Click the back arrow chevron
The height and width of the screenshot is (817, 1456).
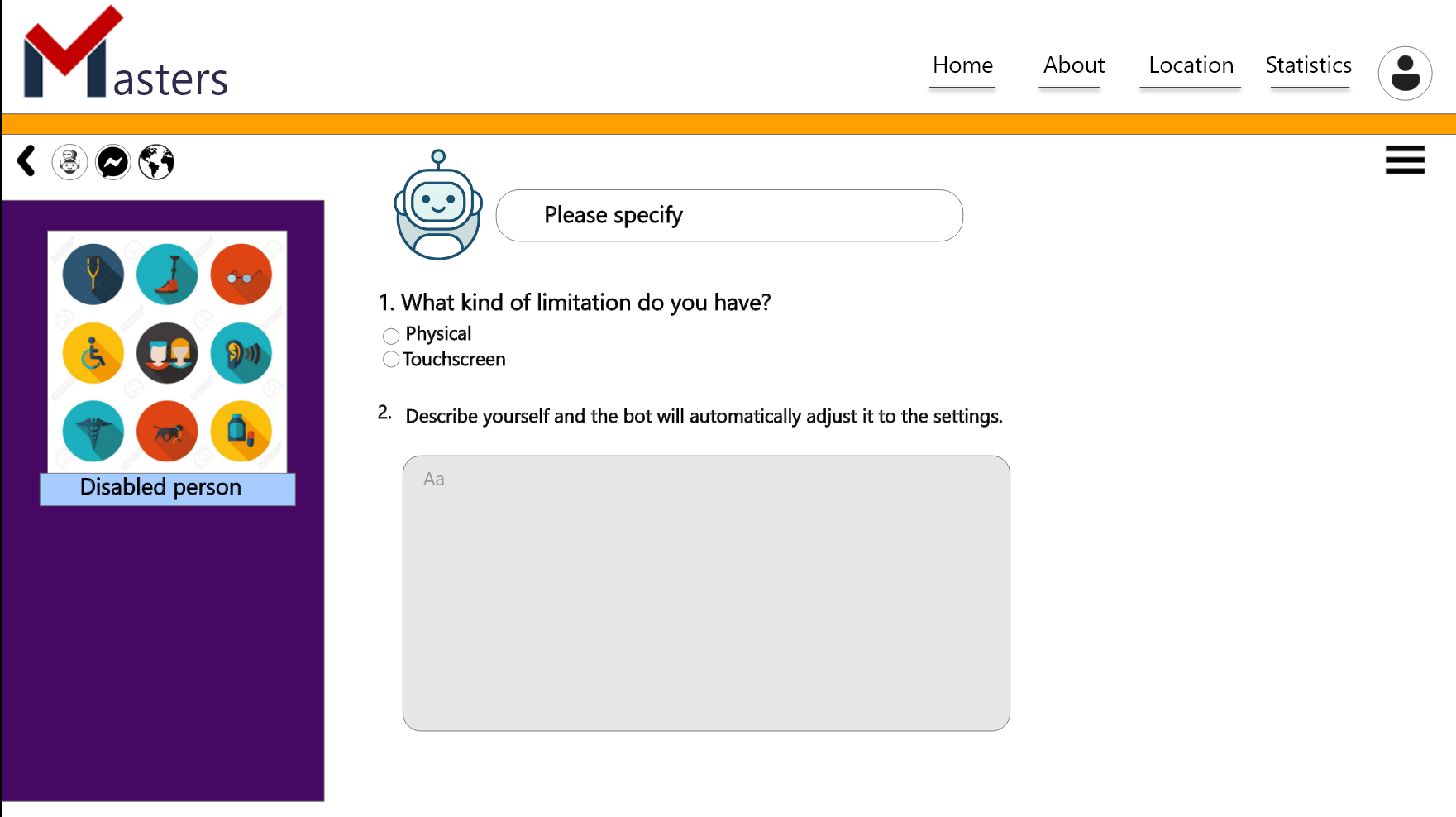pos(26,161)
